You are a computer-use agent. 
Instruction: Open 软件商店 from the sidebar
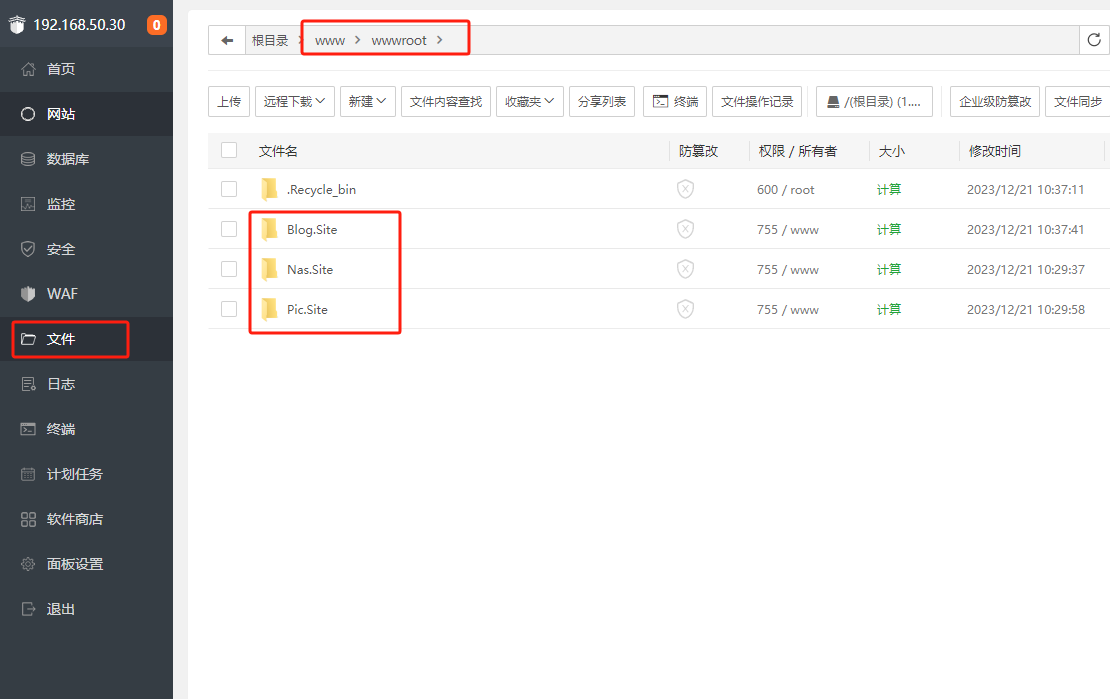pyautogui.click(x=75, y=519)
